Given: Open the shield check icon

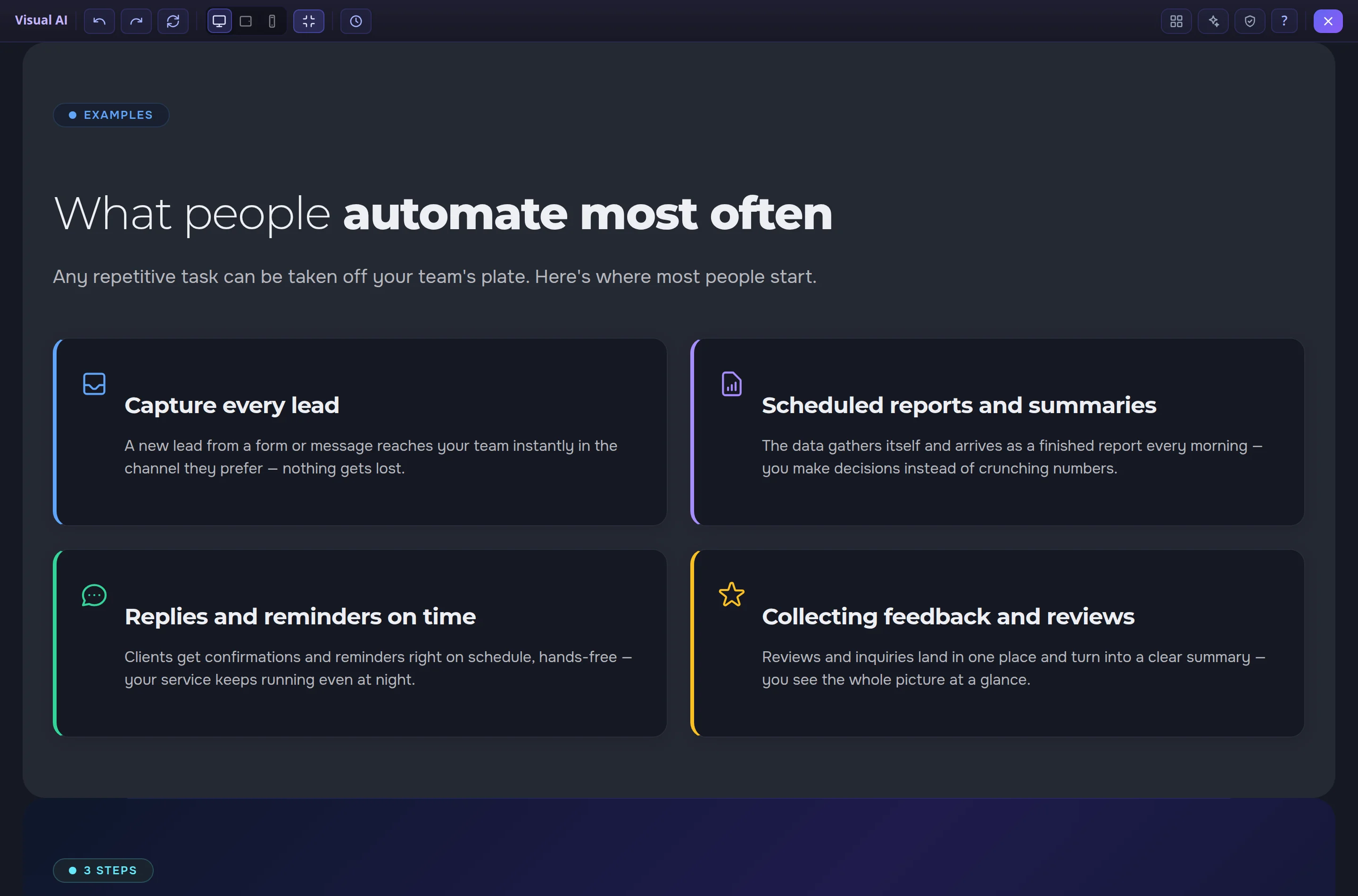Looking at the screenshot, I should pyautogui.click(x=1250, y=21).
